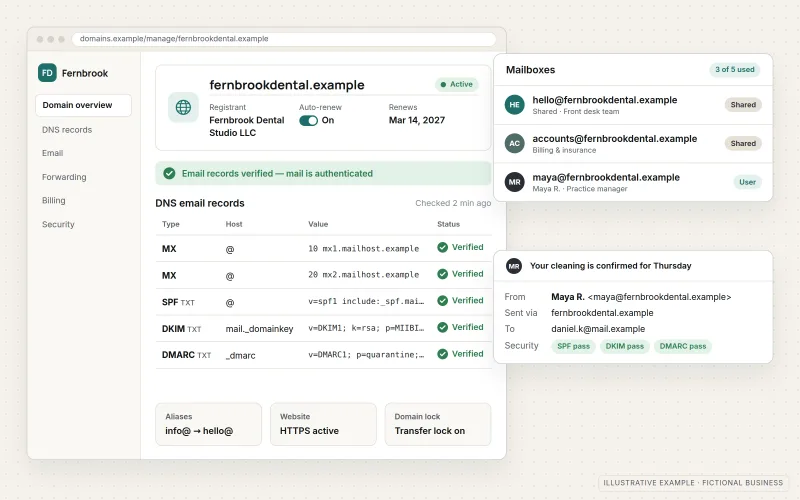Click the DMARC TXT type cell
Screen dimensions: 800x500
pos(186,355)
